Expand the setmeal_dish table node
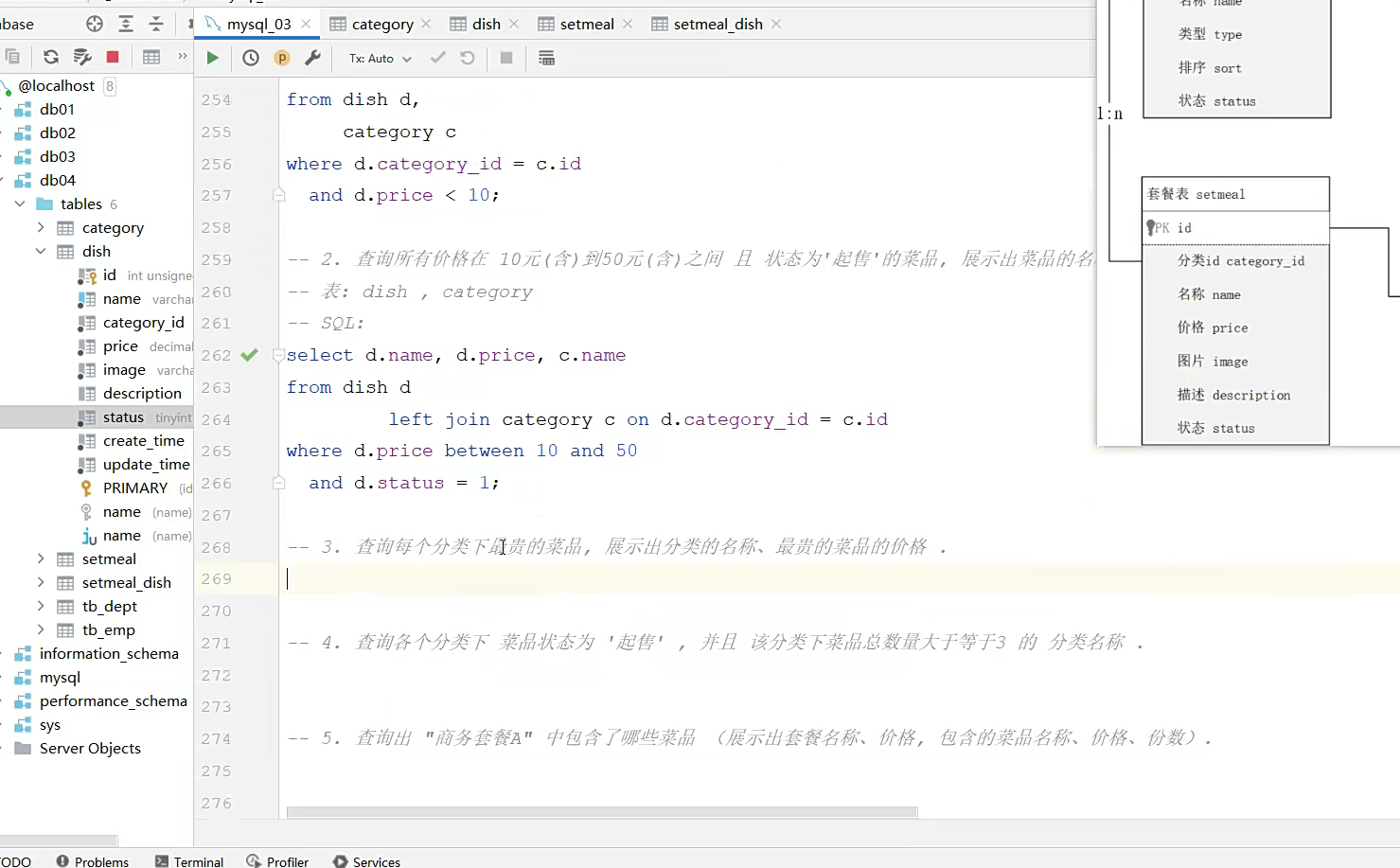1400x868 pixels. [x=41, y=582]
